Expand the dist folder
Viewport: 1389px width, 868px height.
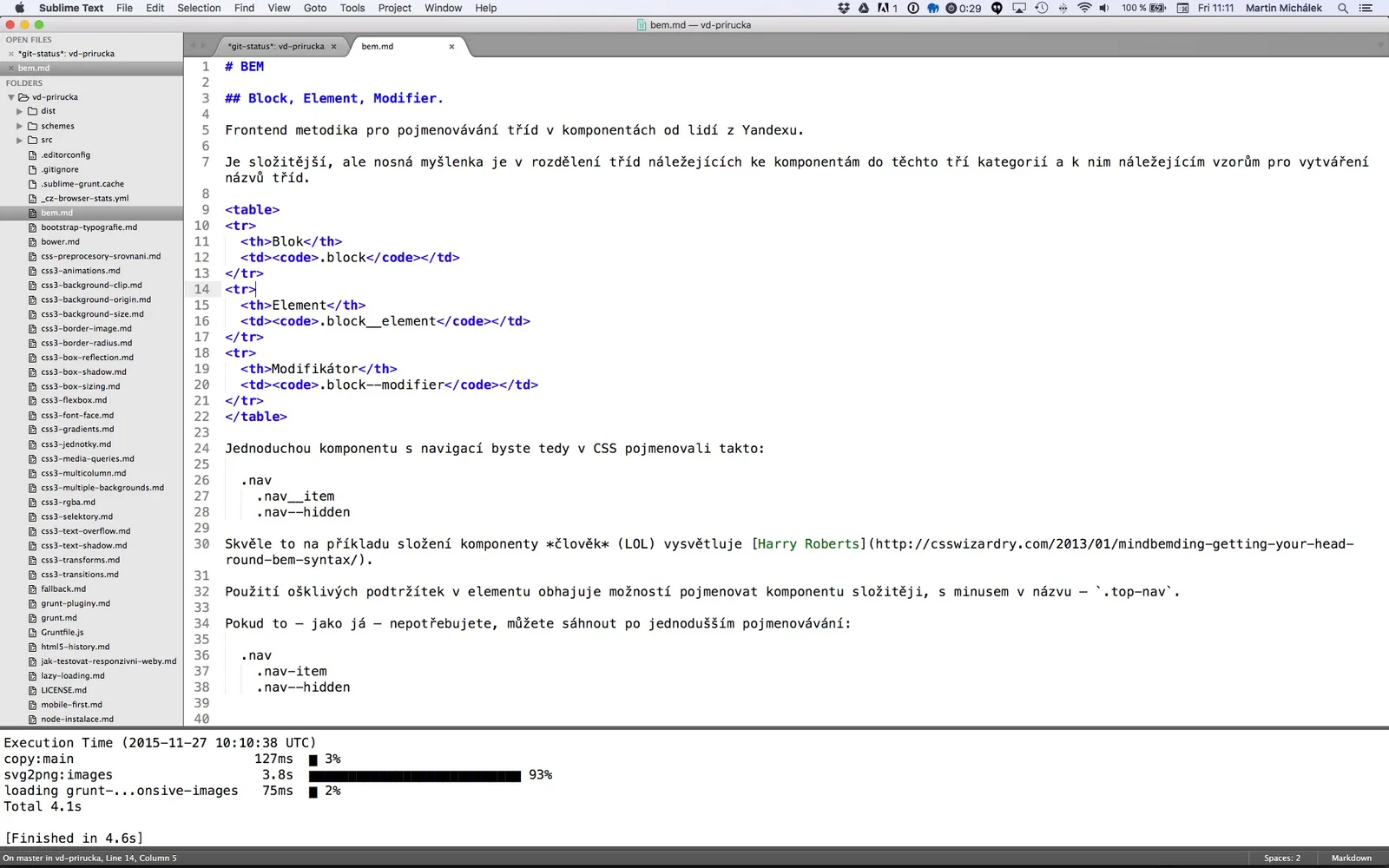(x=22, y=110)
